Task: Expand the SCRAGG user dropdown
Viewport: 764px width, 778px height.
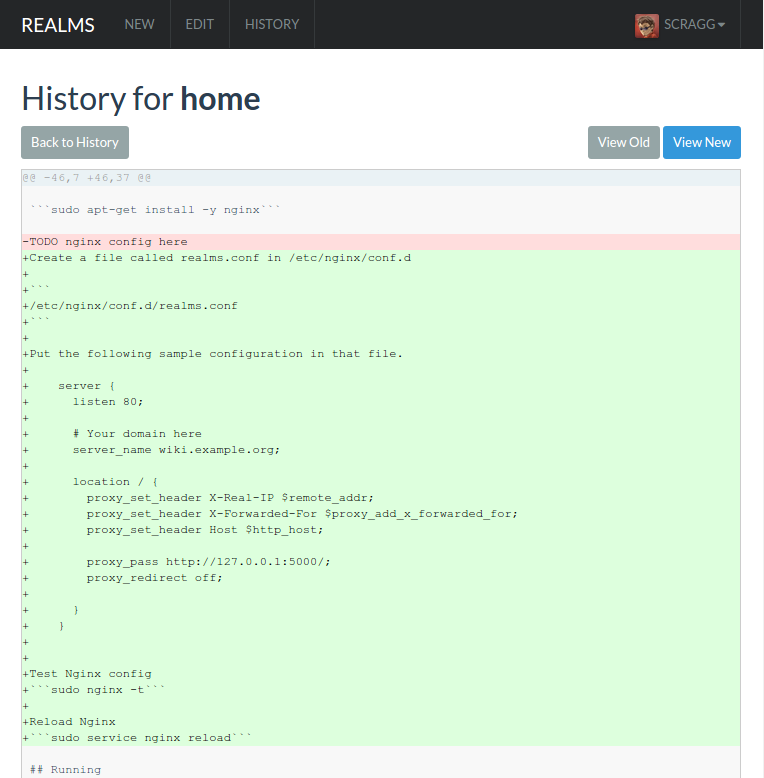Action: pos(695,24)
